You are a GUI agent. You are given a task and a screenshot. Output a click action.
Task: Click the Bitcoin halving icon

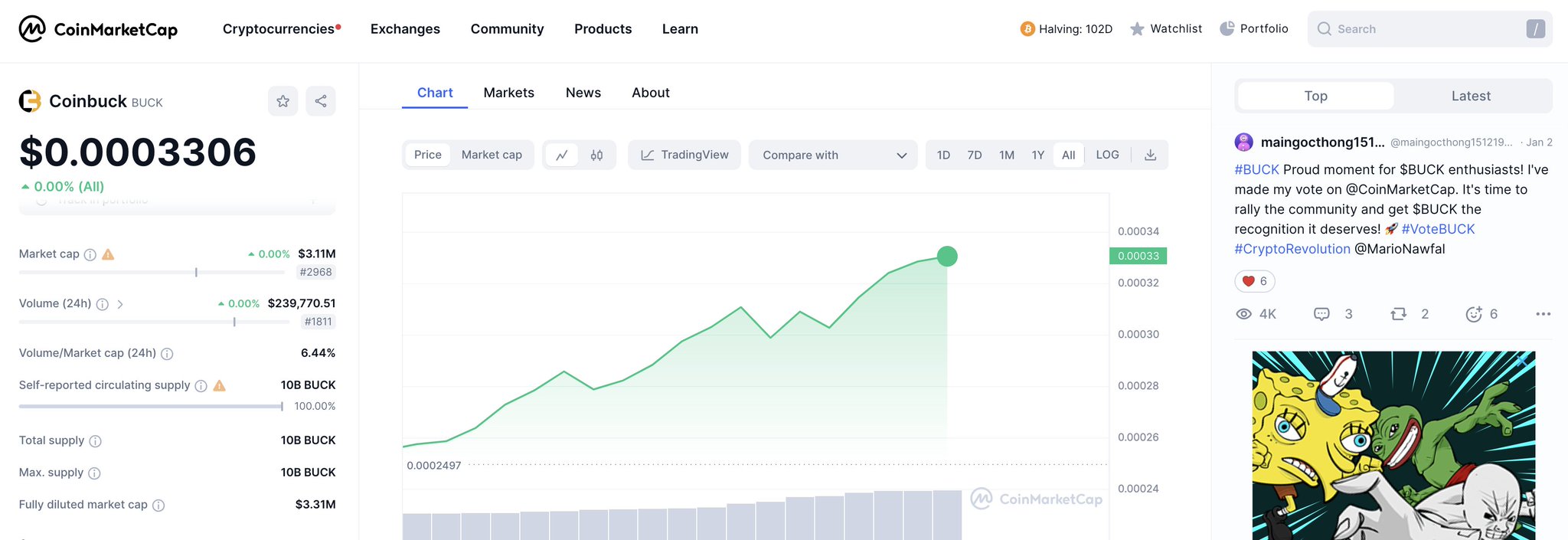pyautogui.click(x=1027, y=29)
